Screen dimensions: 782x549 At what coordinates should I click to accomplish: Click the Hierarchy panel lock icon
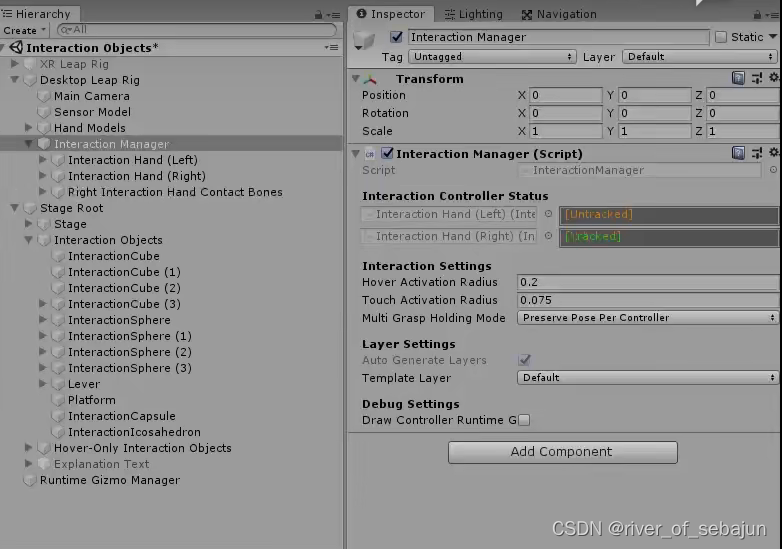click(x=318, y=15)
